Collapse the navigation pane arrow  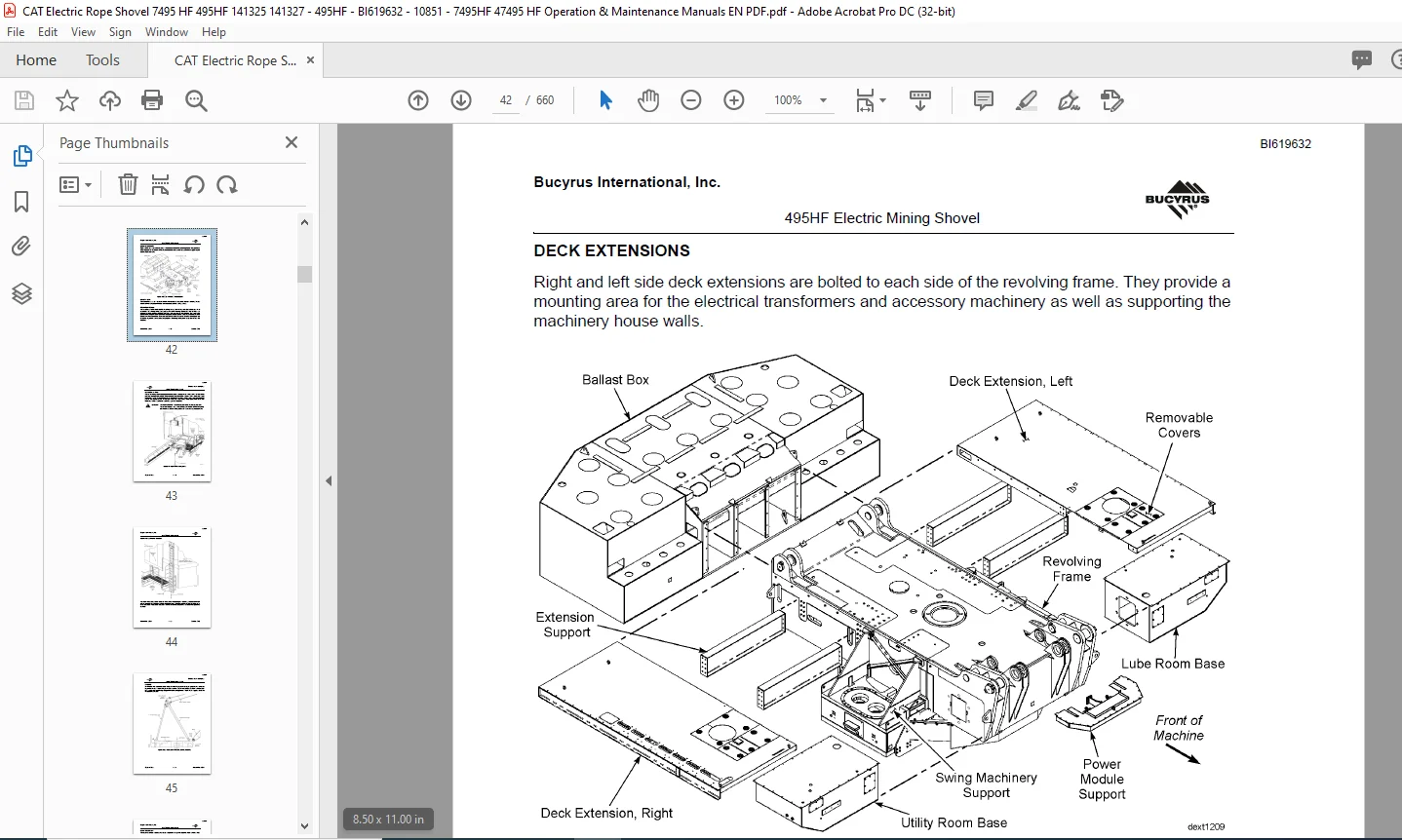coord(329,480)
